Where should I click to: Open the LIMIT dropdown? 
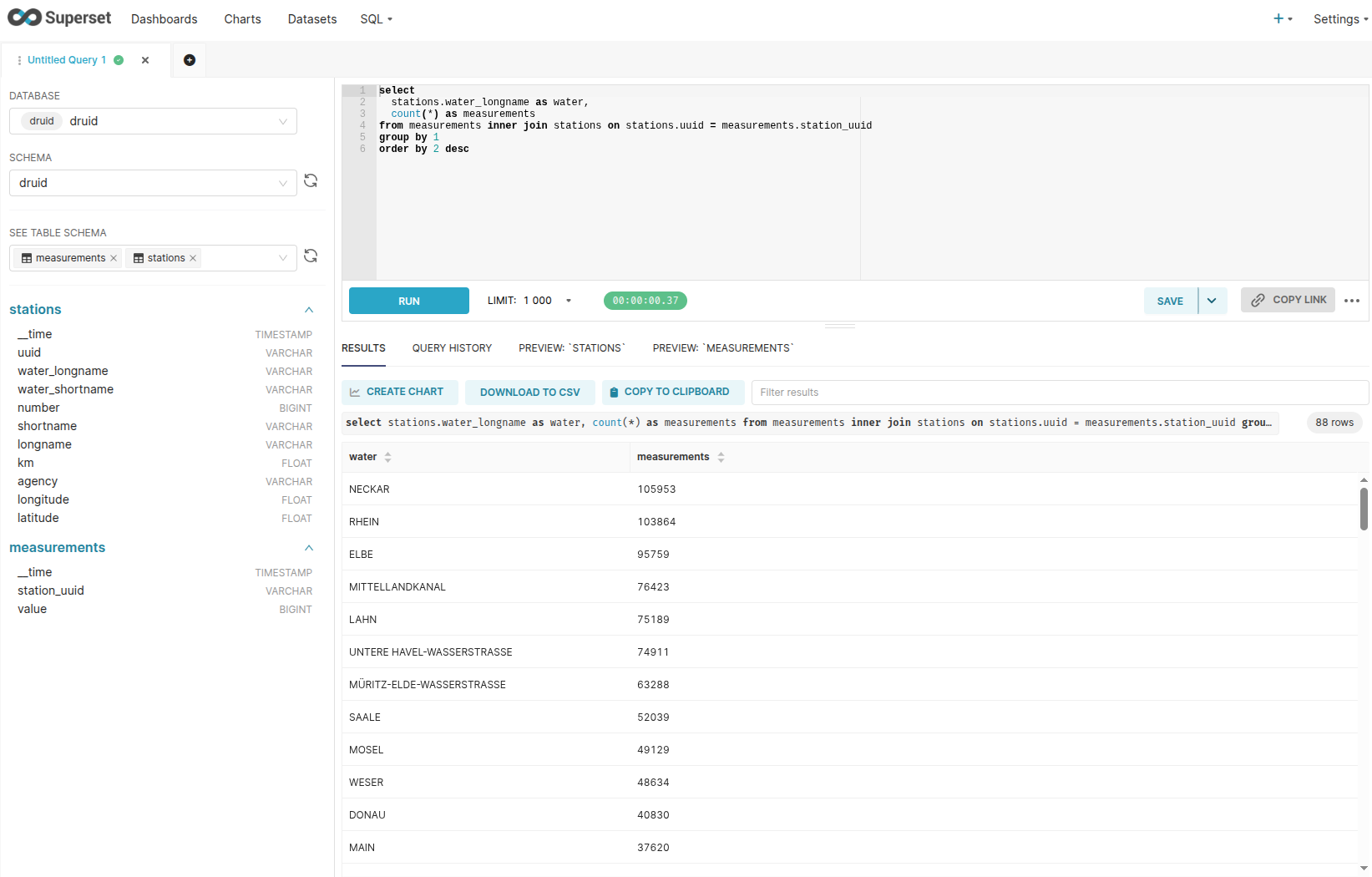tap(568, 301)
